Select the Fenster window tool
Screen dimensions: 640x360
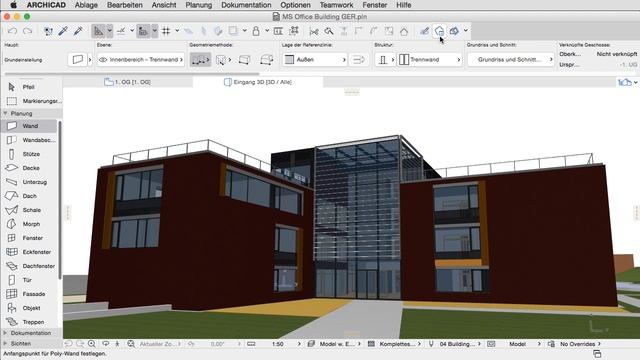pos(29,238)
